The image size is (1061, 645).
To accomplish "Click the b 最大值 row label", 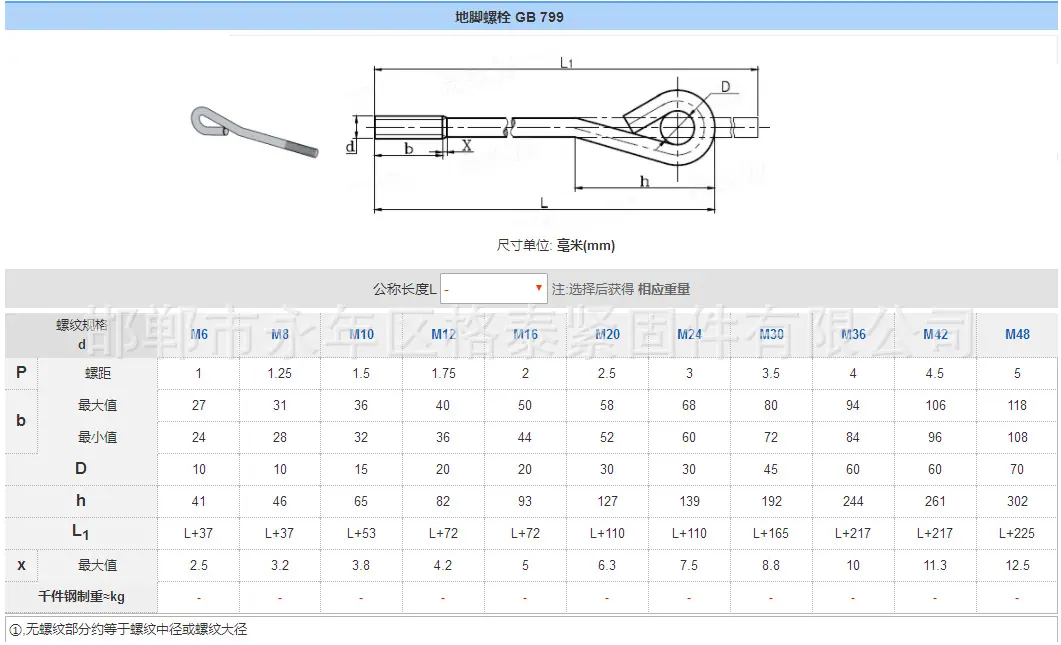I will coord(97,405).
